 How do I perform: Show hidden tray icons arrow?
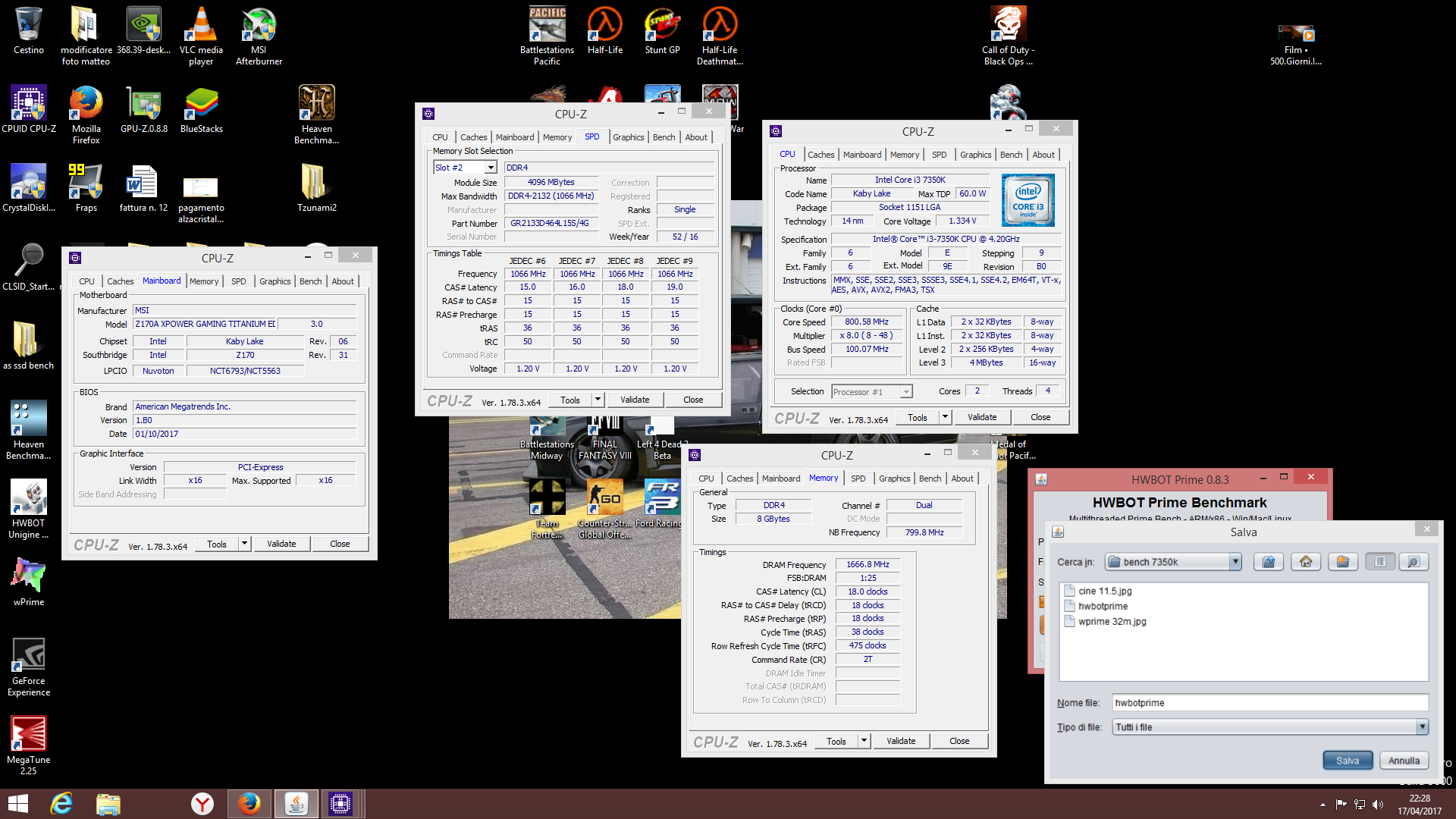1323,805
